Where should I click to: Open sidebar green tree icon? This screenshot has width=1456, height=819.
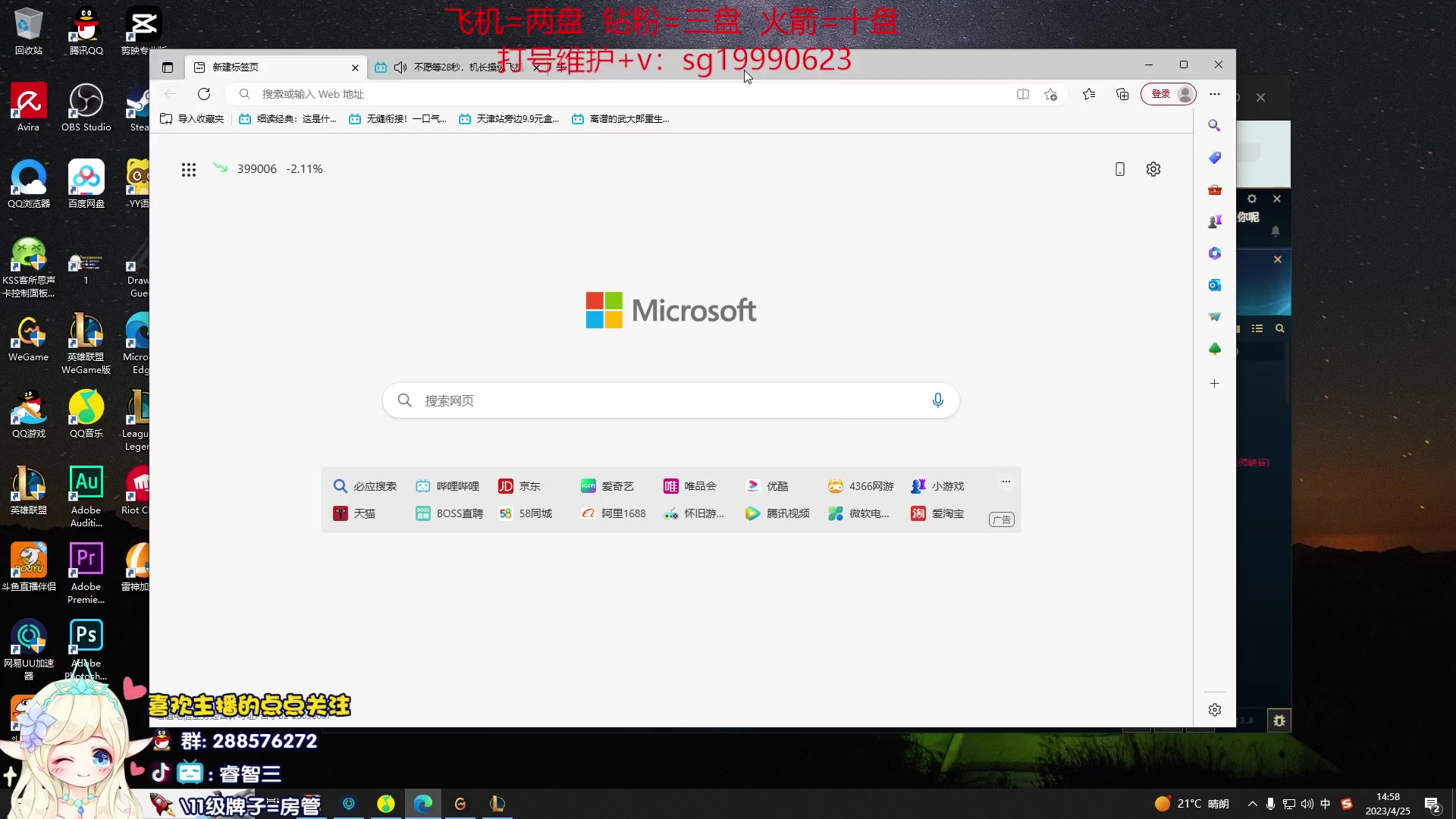(x=1214, y=349)
